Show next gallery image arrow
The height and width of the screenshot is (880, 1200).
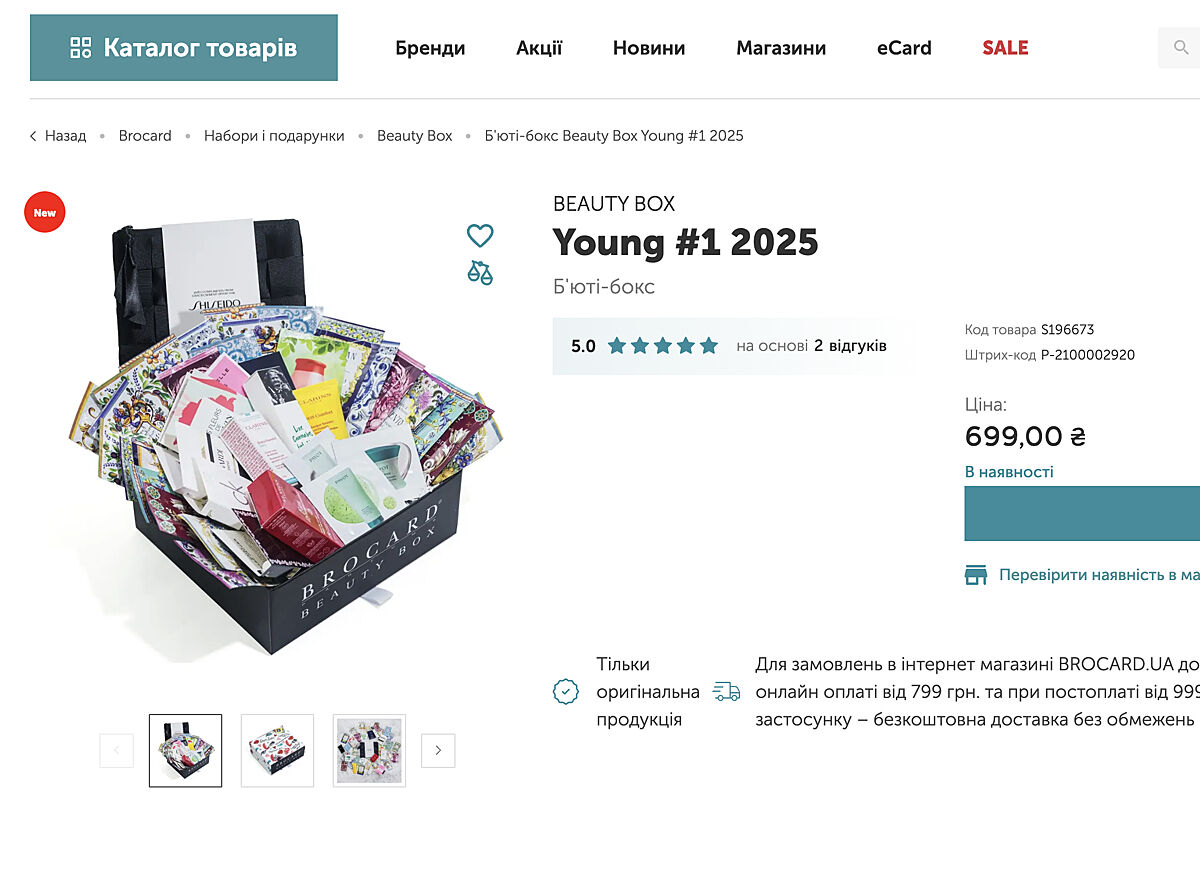[438, 751]
